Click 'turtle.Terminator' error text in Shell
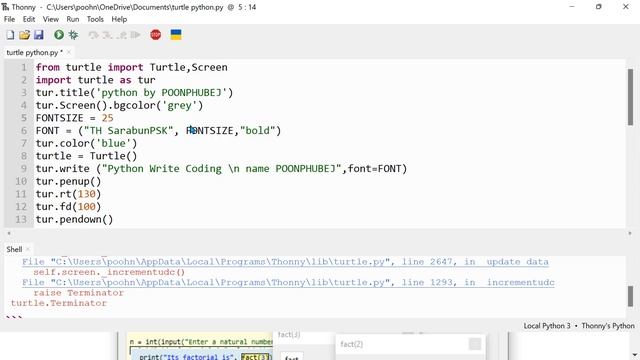The image size is (640, 360). pos(59,303)
